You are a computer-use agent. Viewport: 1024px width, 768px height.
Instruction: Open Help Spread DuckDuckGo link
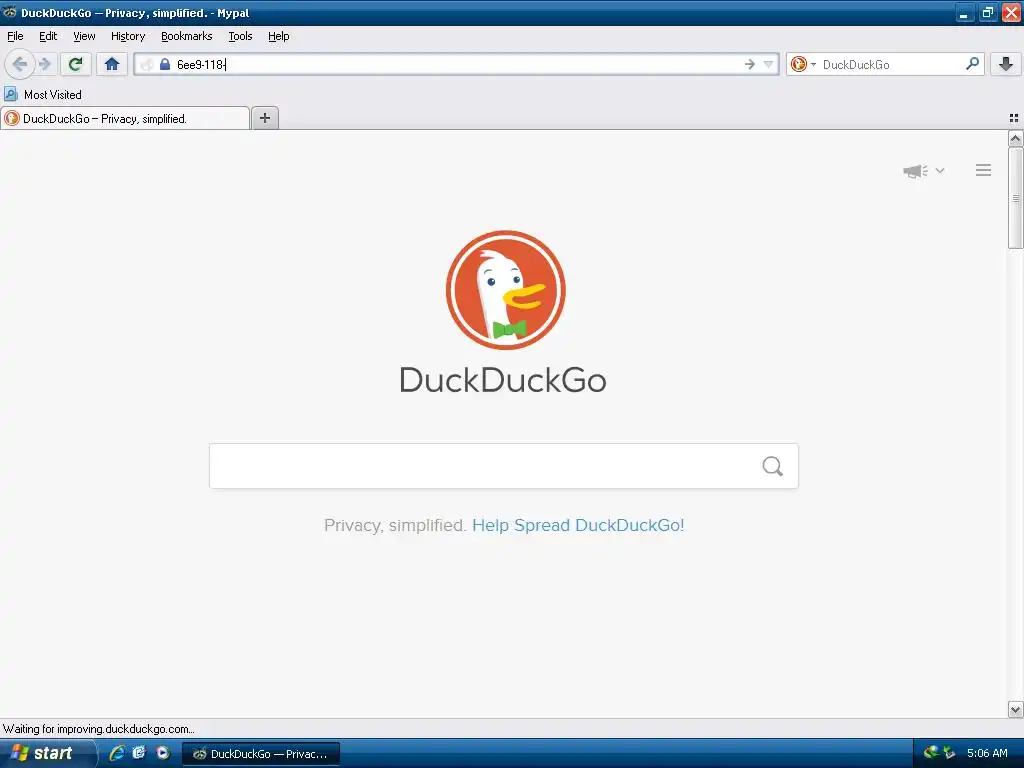pyautogui.click(x=578, y=525)
